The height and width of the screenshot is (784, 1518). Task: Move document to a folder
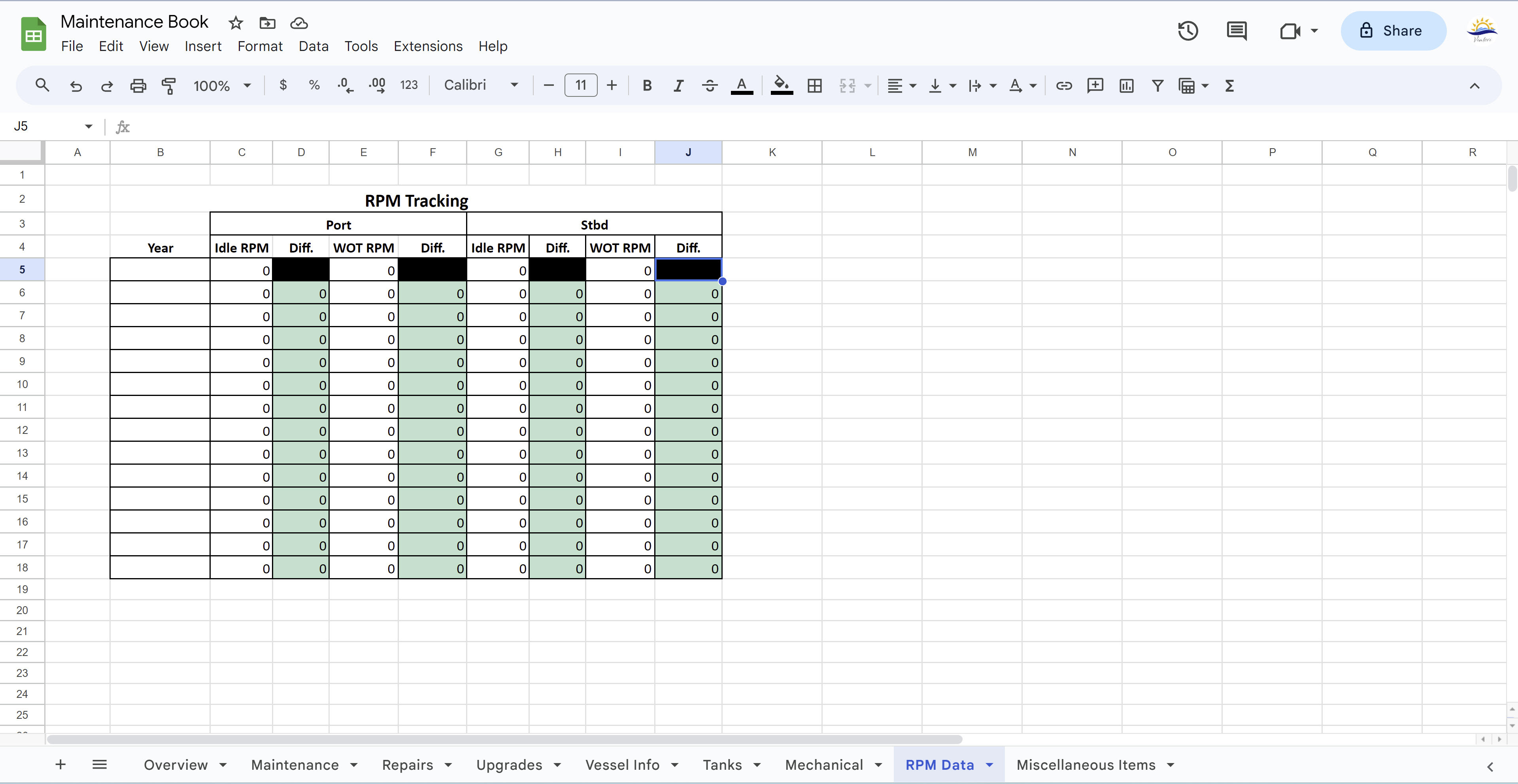tap(268, 23)
